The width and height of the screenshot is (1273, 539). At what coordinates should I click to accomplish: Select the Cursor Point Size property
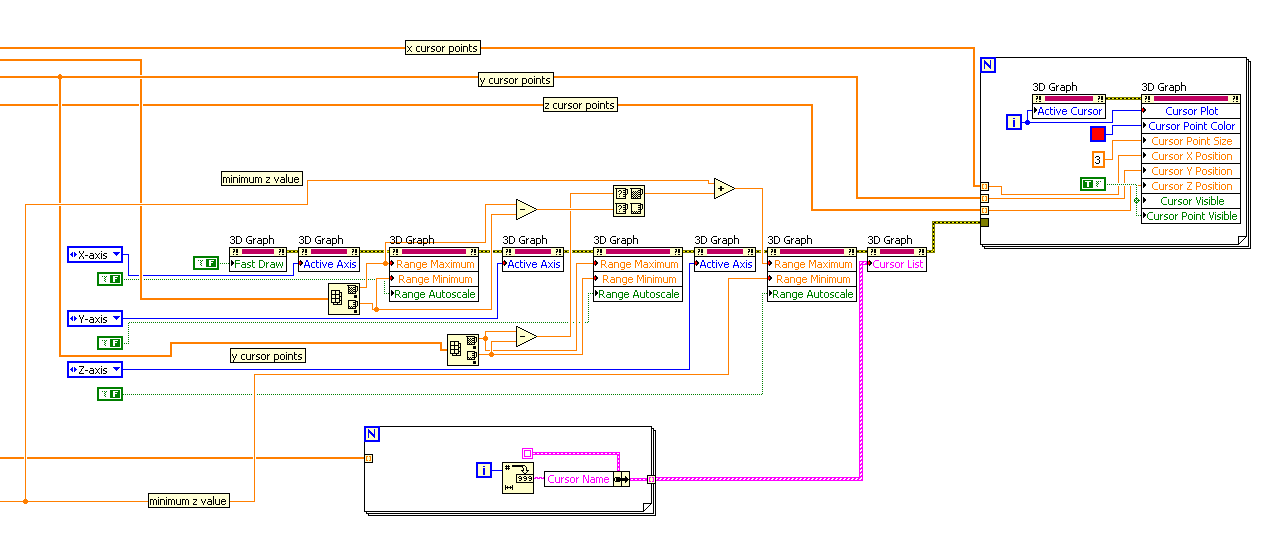(1191, 141)
